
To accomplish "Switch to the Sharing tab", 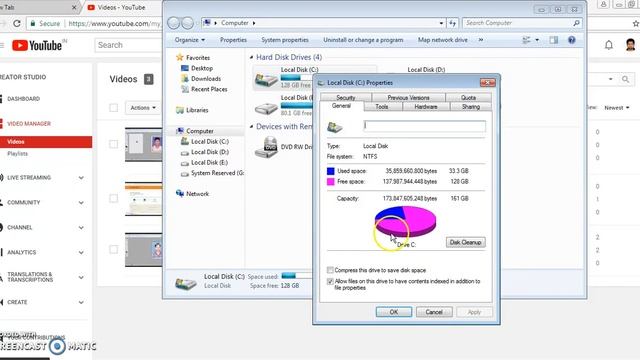I will (471, 107).
